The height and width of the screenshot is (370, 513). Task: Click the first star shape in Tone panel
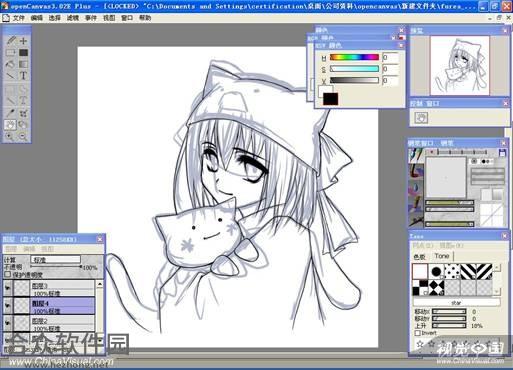point(420,344)
